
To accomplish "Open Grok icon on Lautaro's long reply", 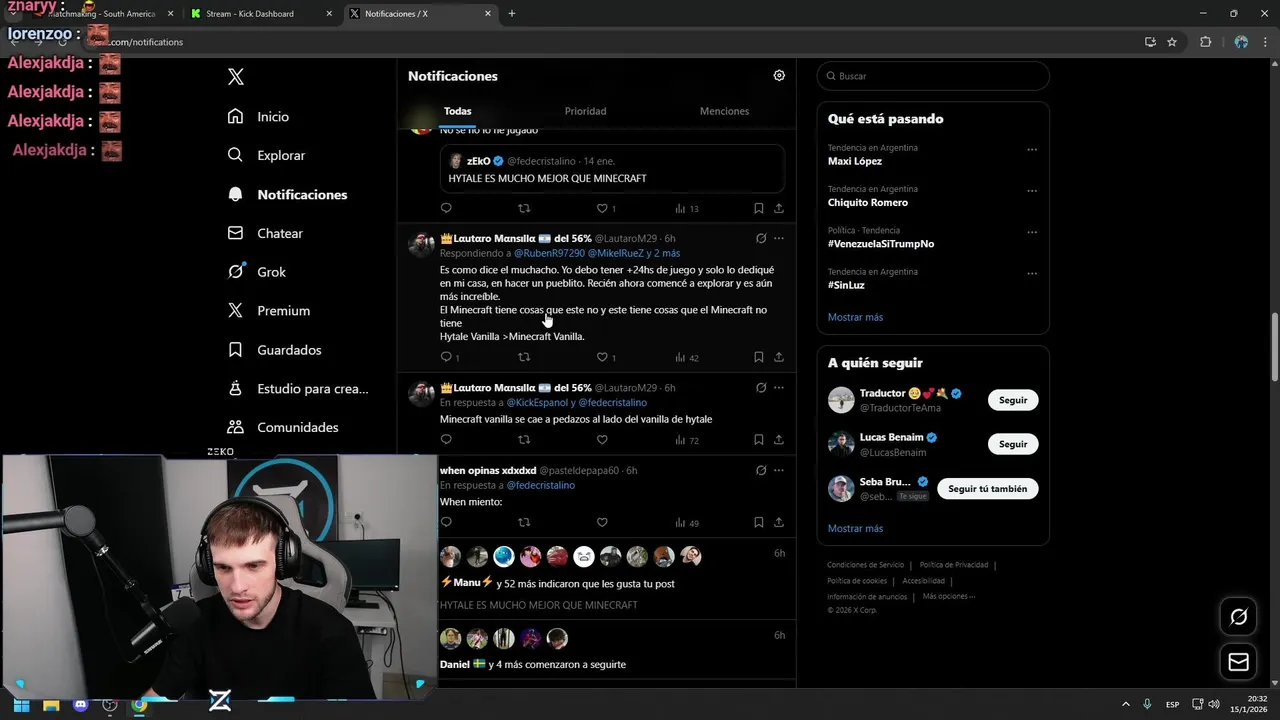I will click(761, 238).
